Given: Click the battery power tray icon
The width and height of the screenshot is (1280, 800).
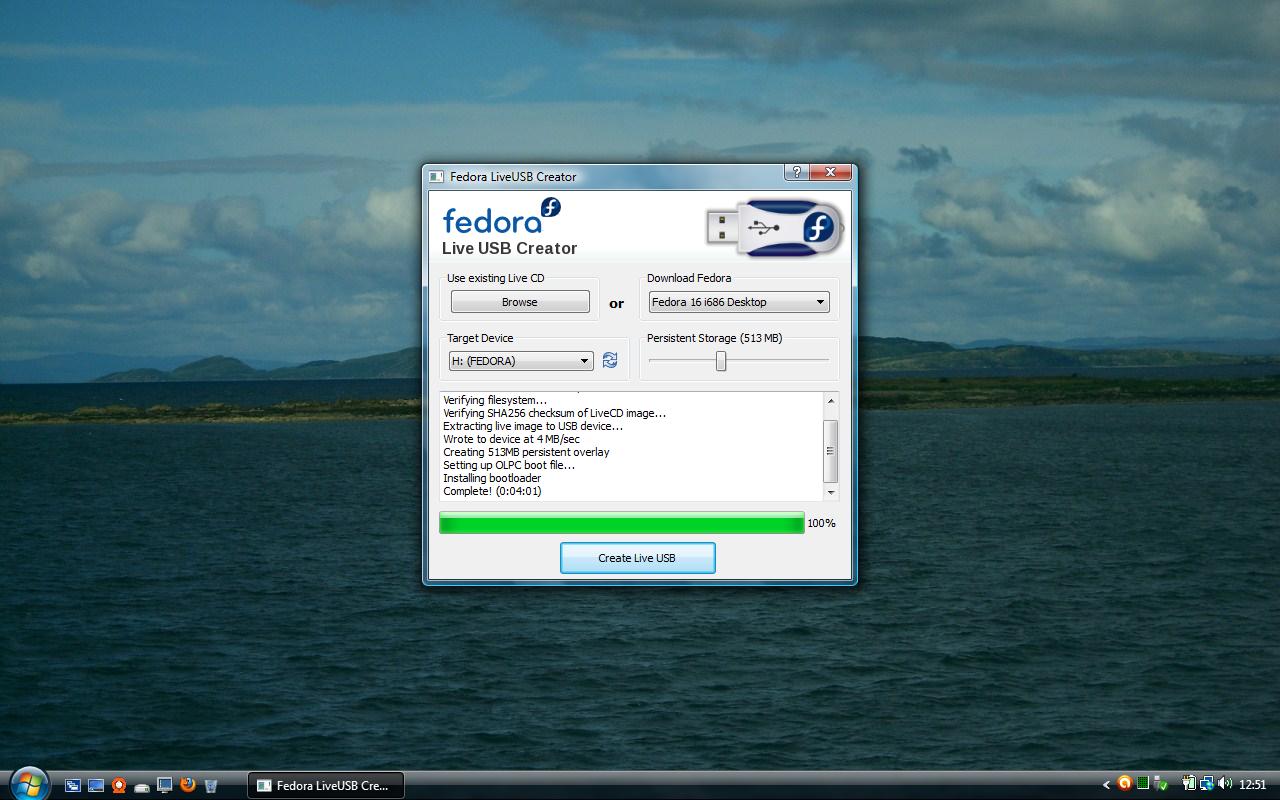Looking at the screenshot, I should 1189,784.
